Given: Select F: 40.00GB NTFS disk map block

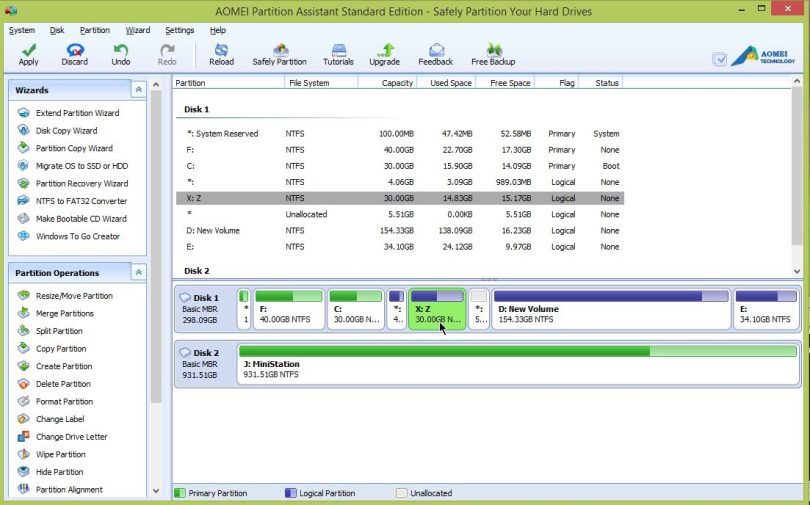Looking at the screenshot, I should click(289, 309).
